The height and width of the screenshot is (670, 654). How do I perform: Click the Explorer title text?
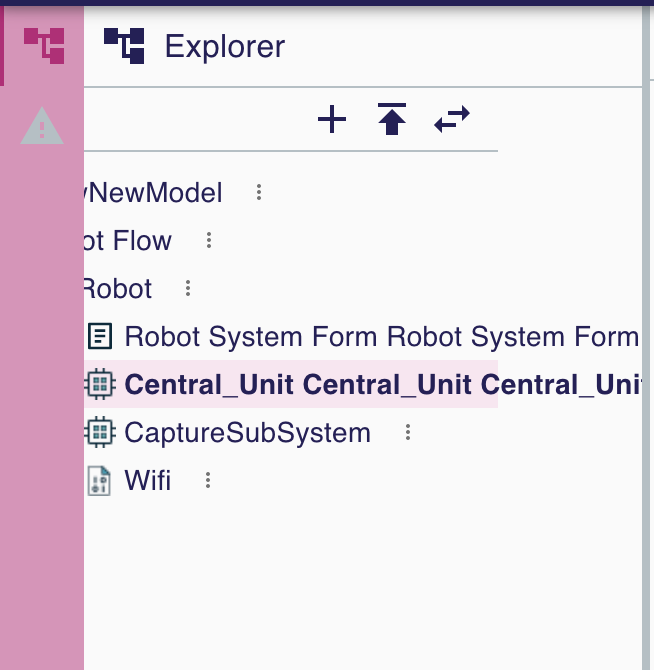[225, 47]
